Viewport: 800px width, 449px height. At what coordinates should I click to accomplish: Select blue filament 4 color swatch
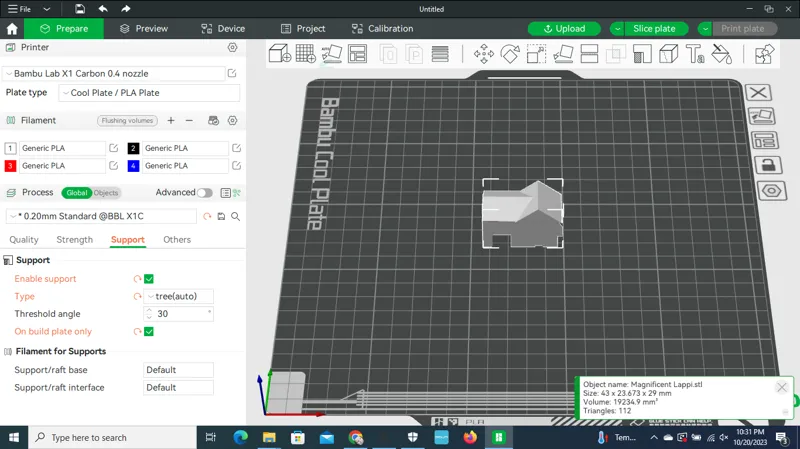133,166
